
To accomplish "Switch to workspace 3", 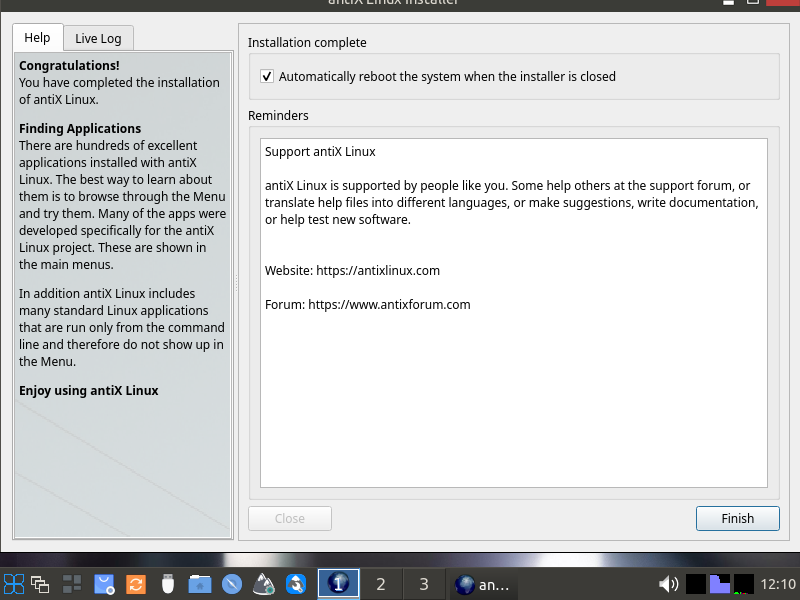I will click(423, 584).
